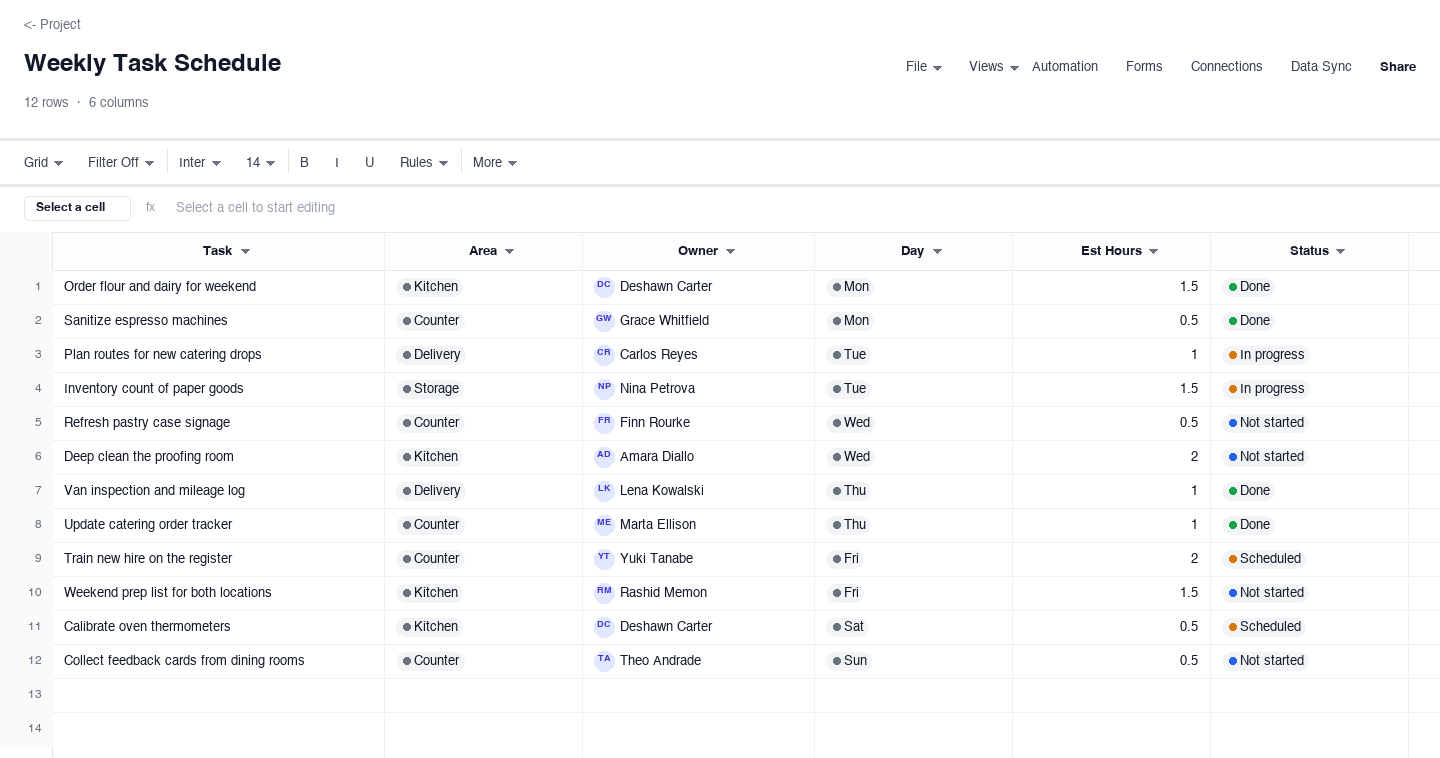Click Deshawn Carter's avatar in Calibrate oven row

coord(604,626)
